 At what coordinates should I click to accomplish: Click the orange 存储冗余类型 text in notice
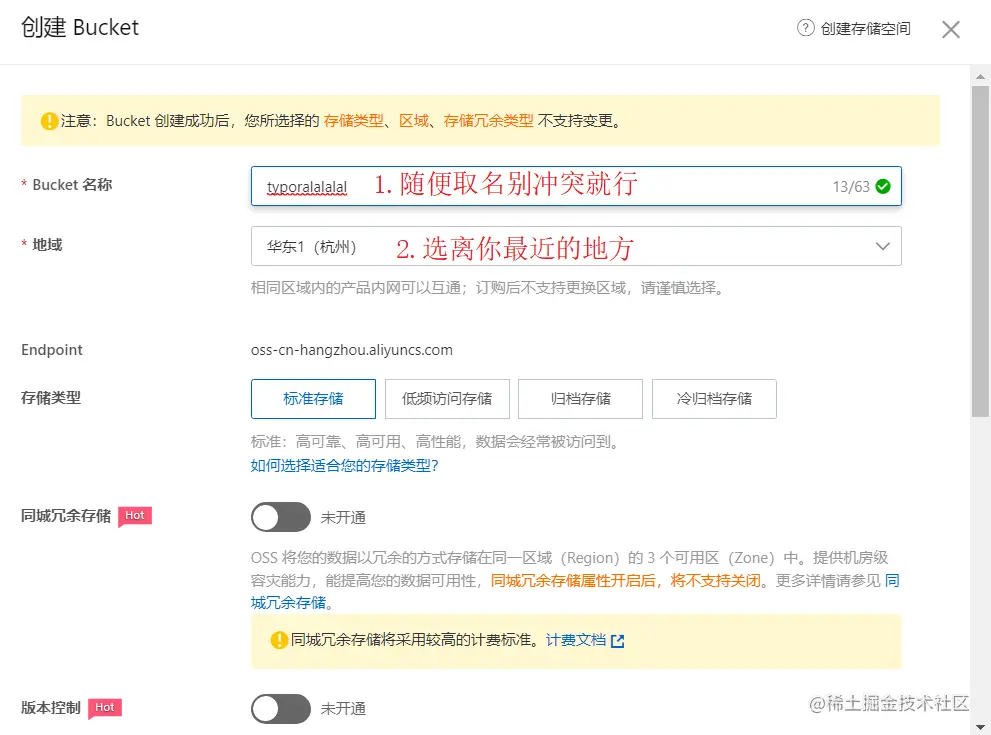coord(489,121)
